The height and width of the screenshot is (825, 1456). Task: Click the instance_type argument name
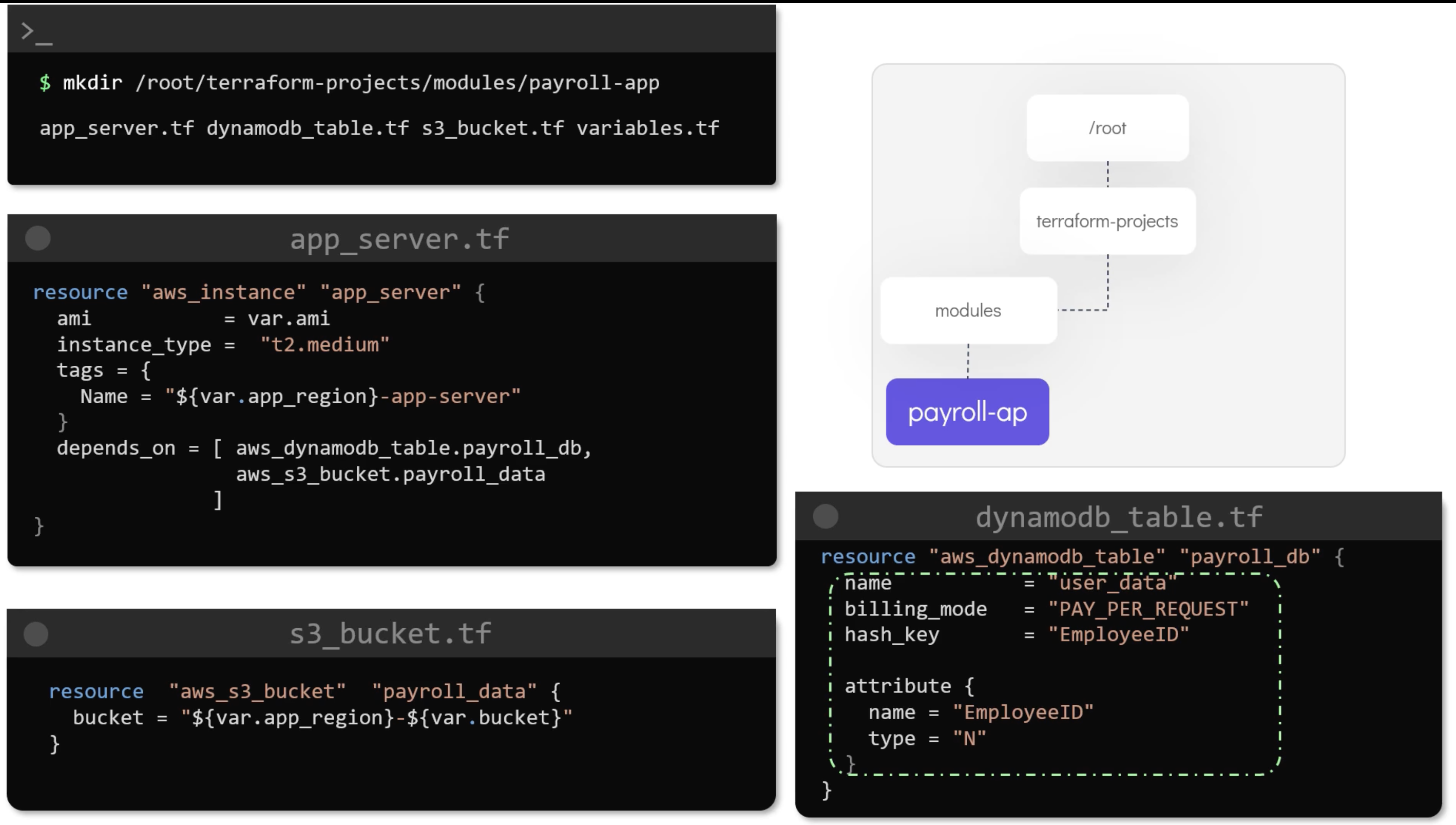pyautogui.click(x=134, y=345)
